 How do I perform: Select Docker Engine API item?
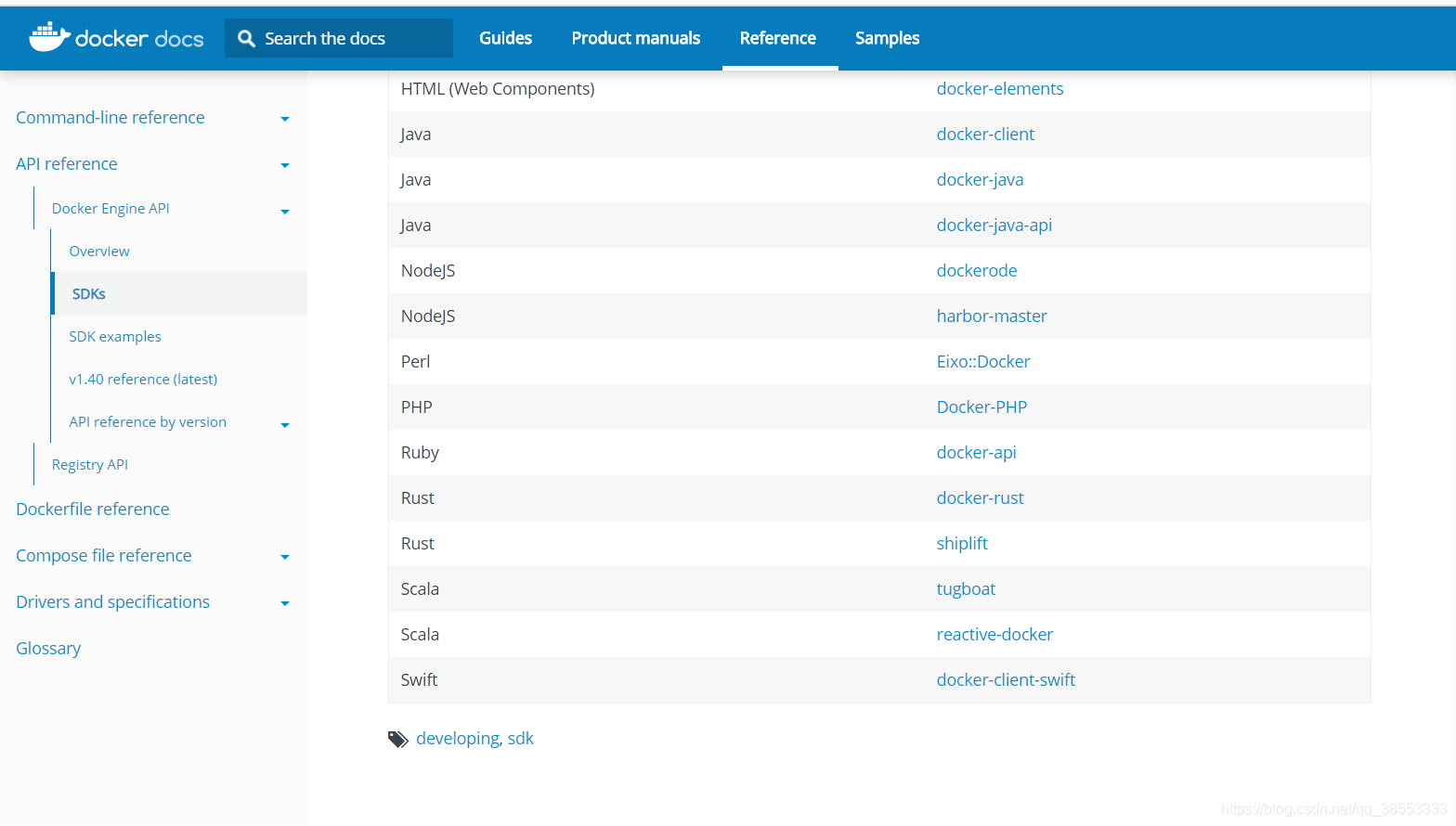(110, 209)
